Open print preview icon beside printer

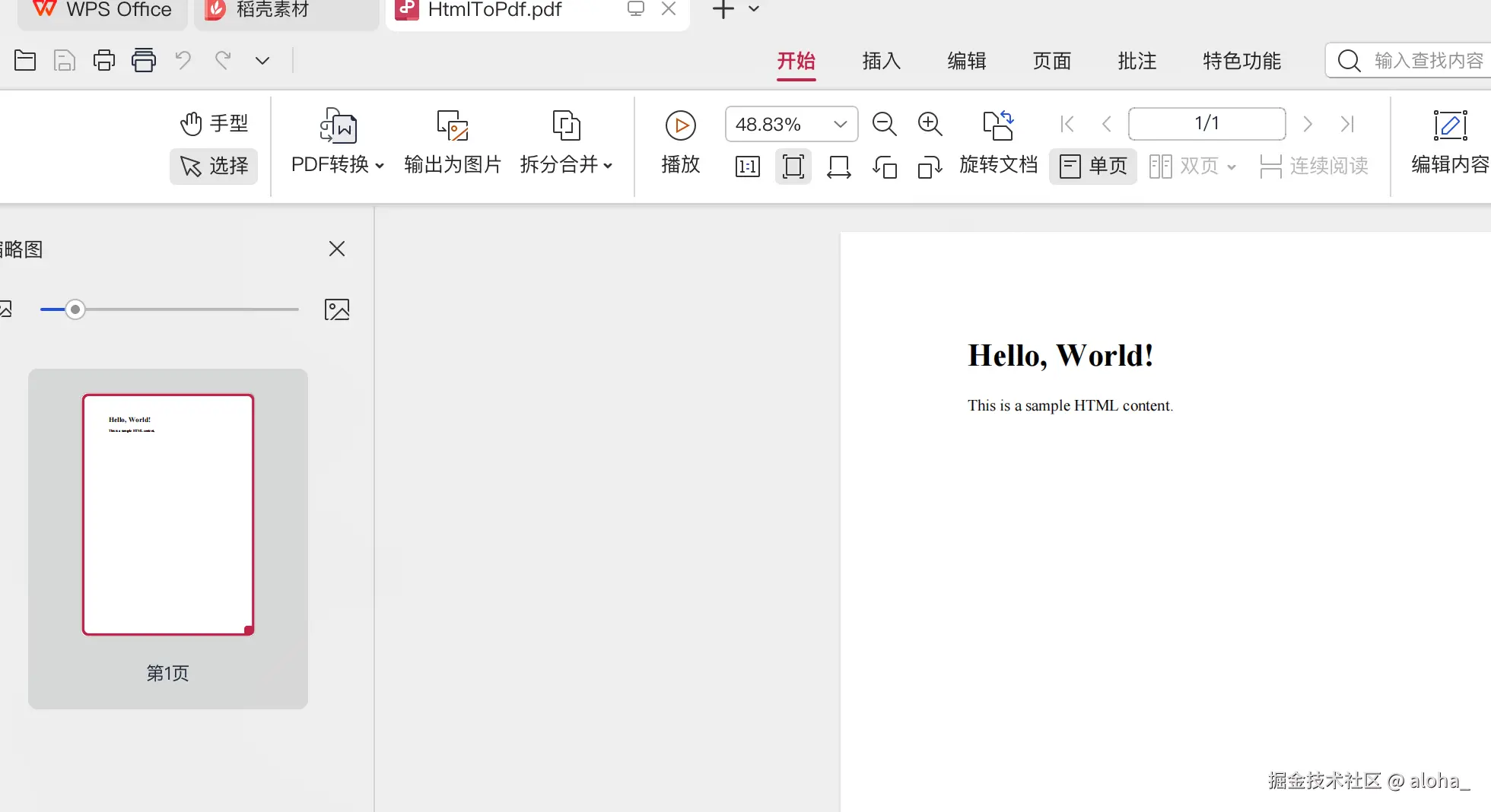pos(144,60)
